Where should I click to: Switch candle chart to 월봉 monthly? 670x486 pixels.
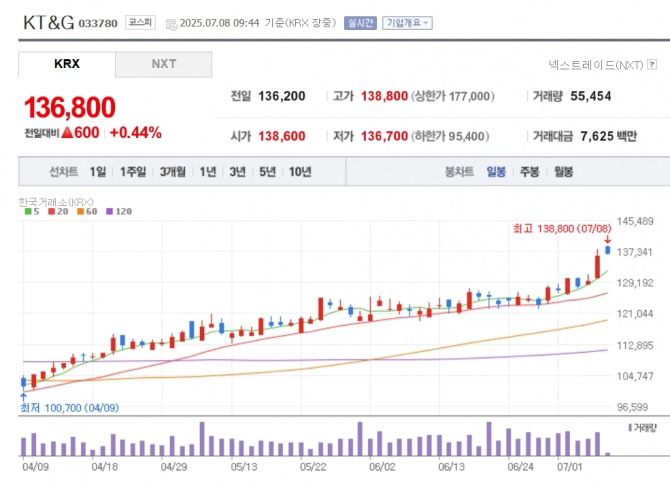563,172
